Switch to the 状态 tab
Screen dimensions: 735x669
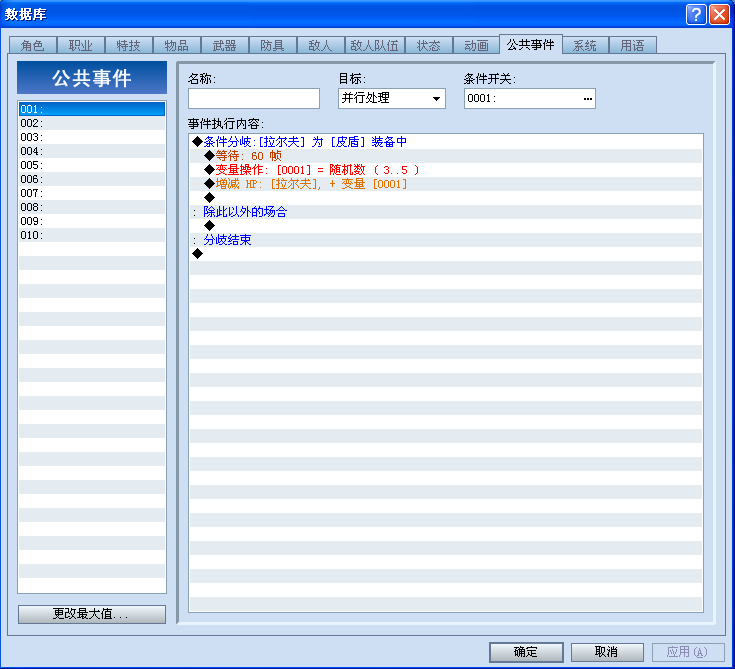[429, 45]
